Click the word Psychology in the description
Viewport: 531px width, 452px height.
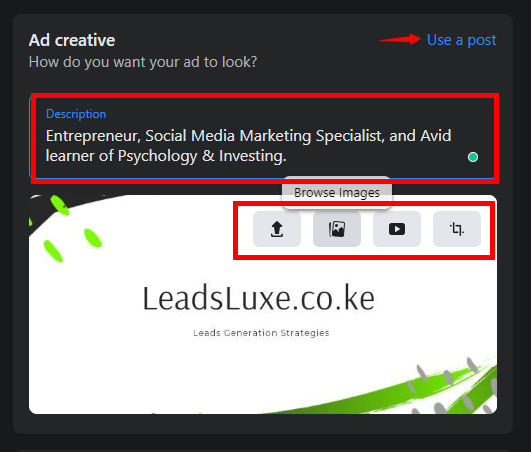coord(157,156)
